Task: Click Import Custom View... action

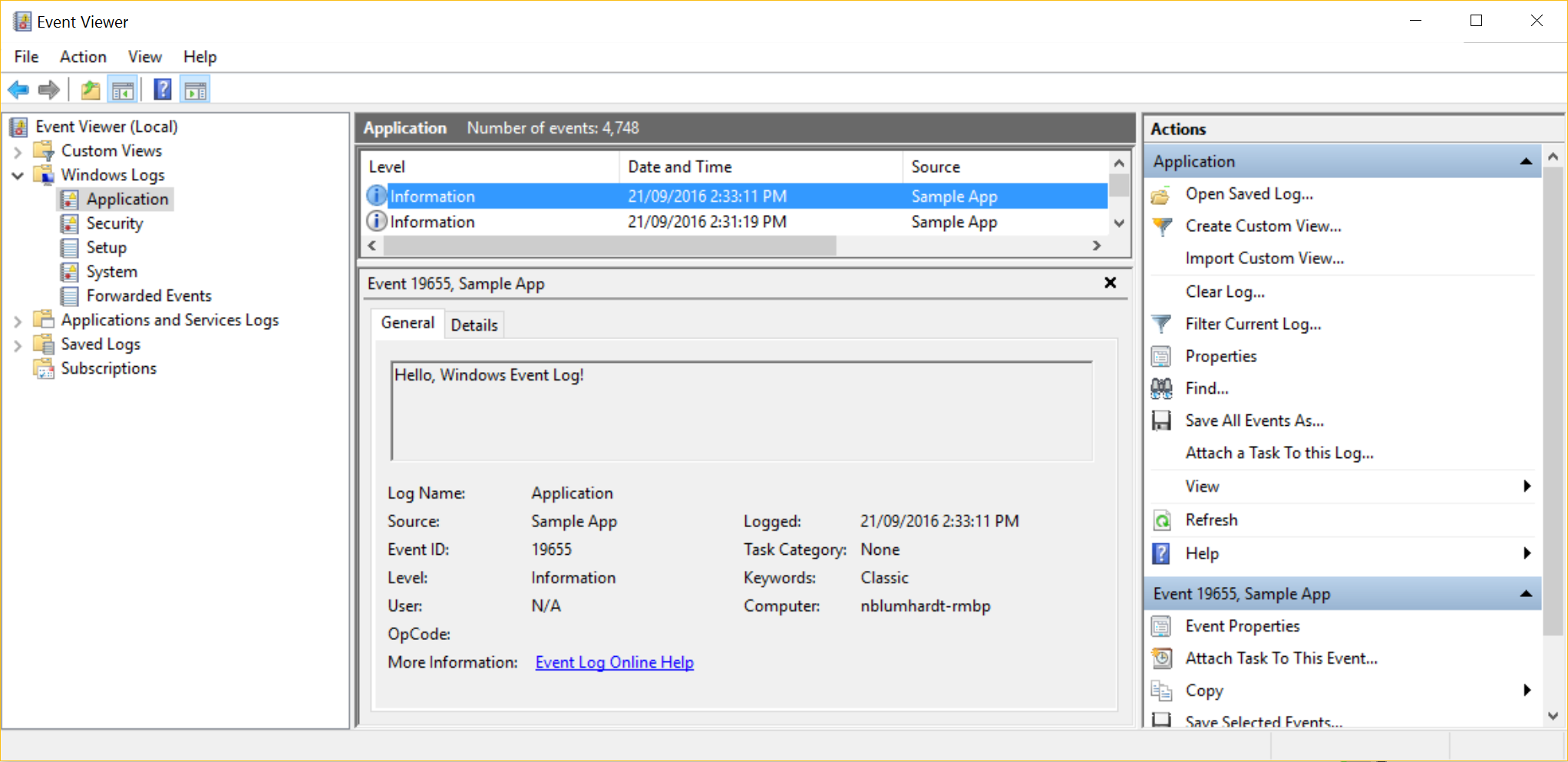Action: click(x=1264, y=259)
